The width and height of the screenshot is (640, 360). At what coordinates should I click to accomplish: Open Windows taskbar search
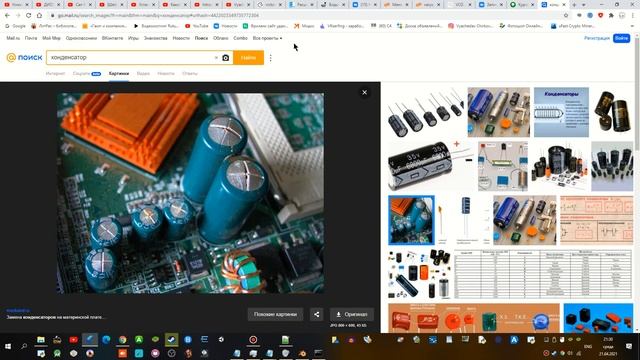24,346
